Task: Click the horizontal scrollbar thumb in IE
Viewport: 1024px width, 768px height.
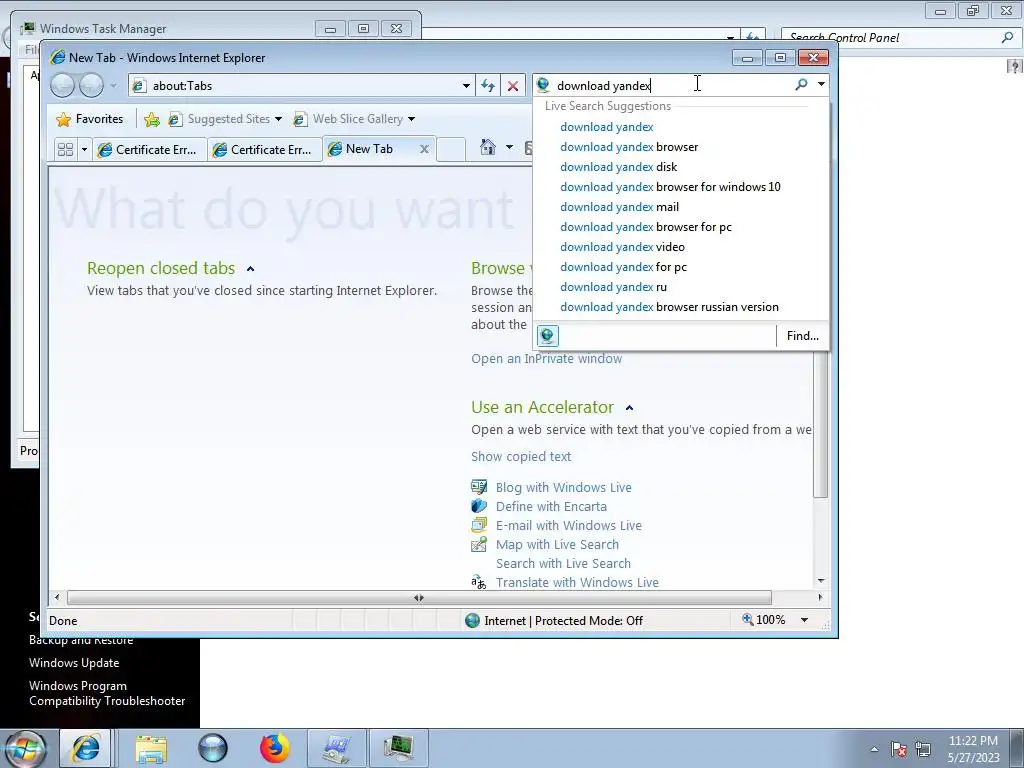Action: (x=419, y=597)
